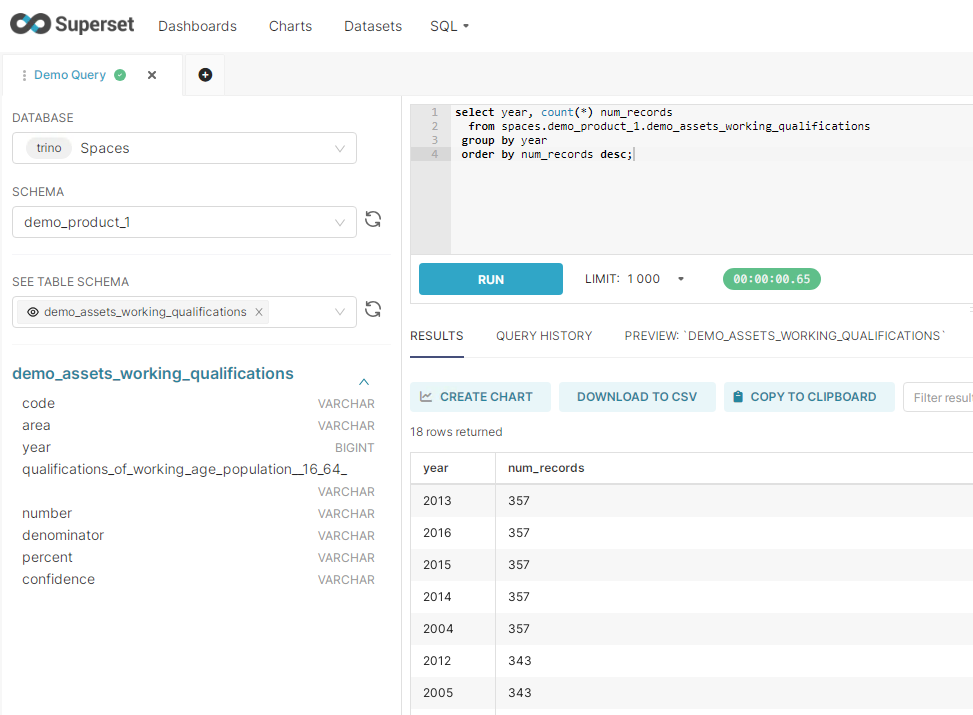The width and height of the screenshot is (973, 715).
Task: Click the Superset logo
Action: coord(72,25)
